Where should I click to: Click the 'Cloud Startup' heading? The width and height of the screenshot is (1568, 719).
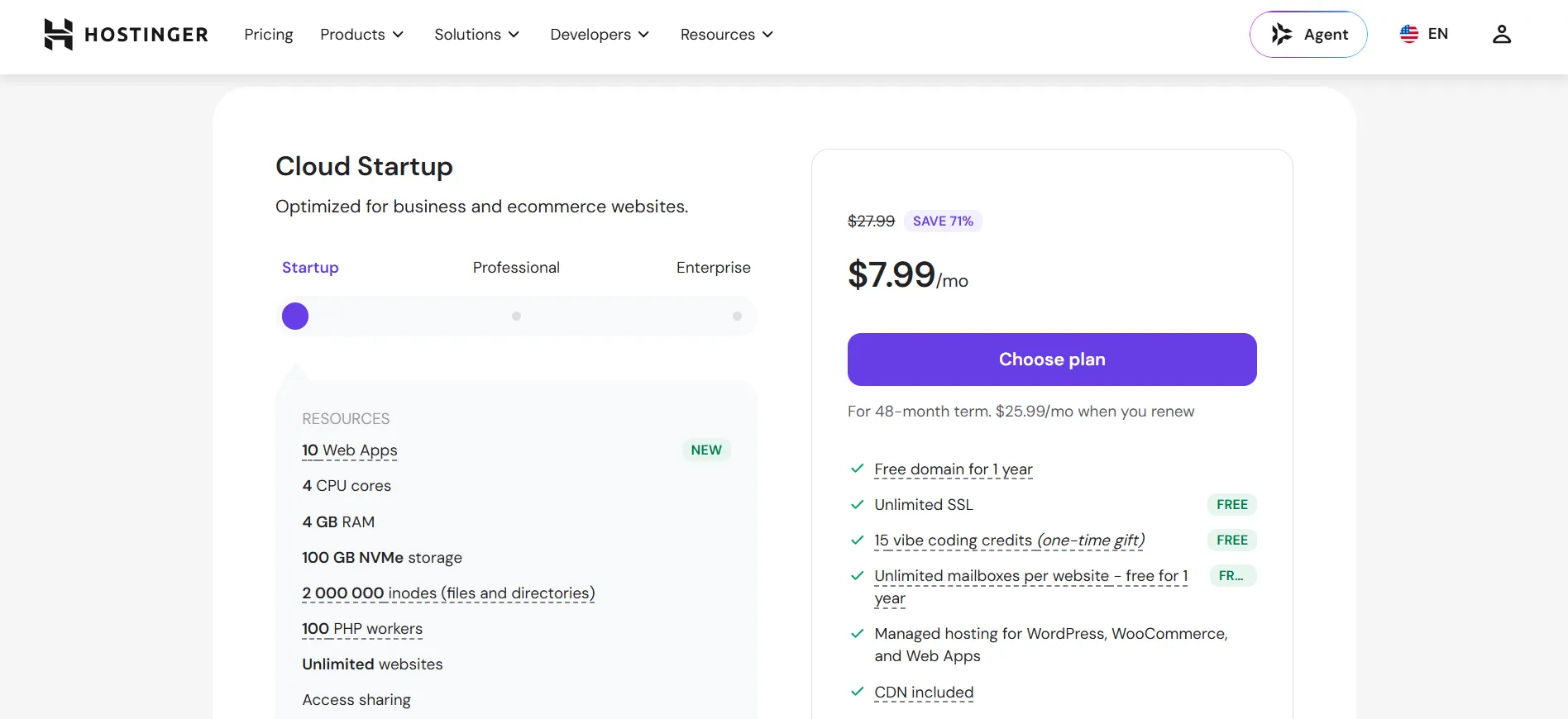364,166
